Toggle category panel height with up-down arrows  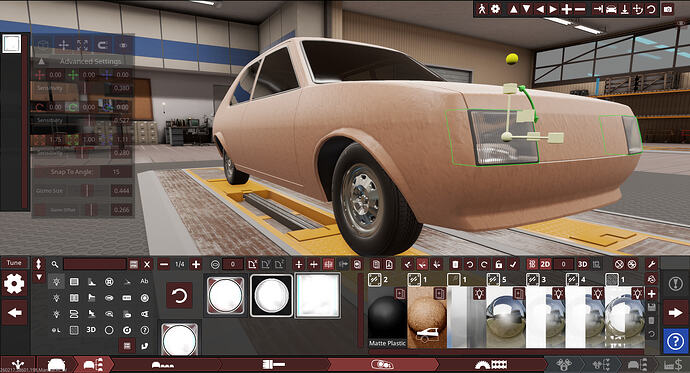click(39, 264)
